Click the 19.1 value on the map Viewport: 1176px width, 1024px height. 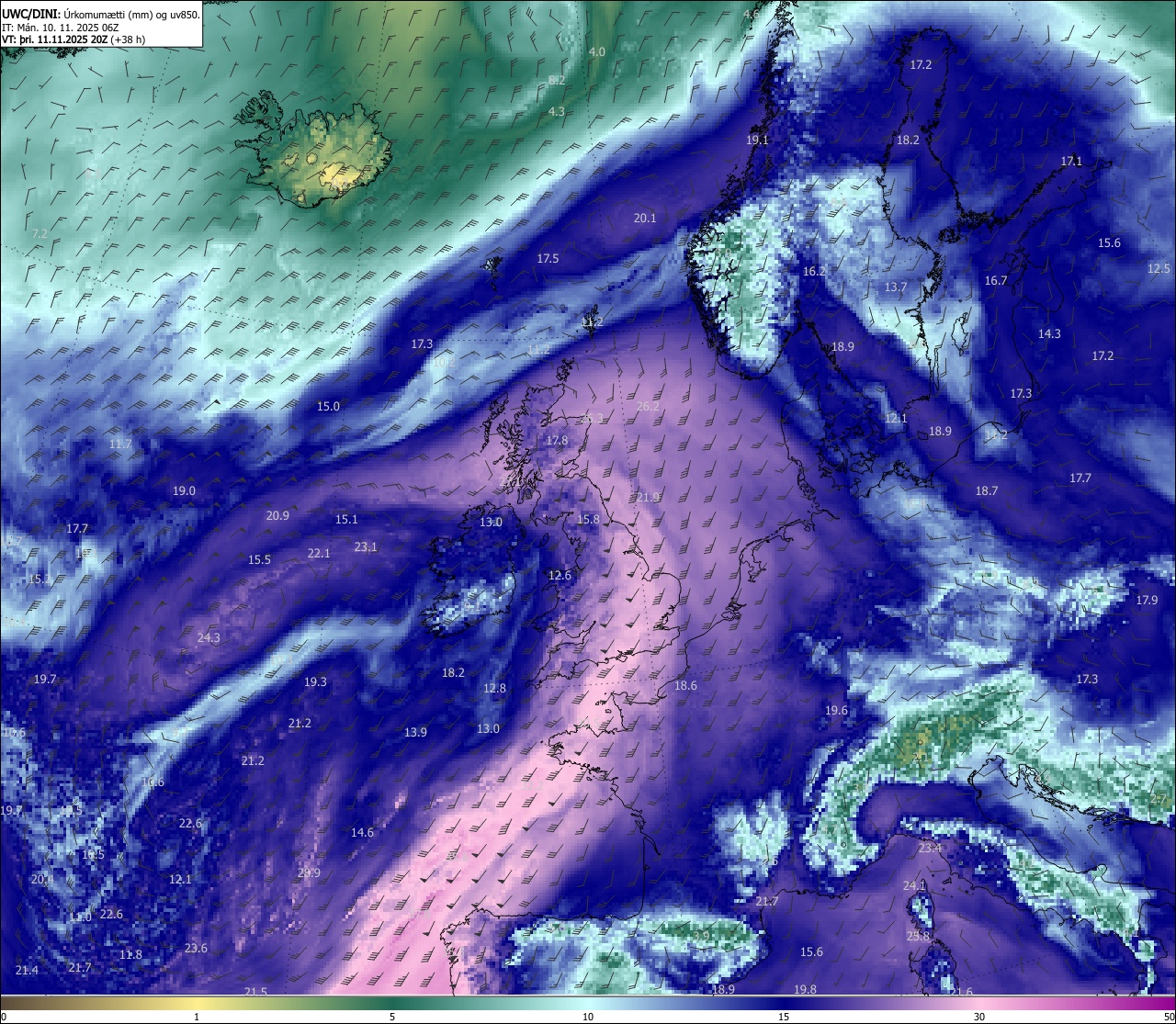pyautogui.click(x=757, y=140)
